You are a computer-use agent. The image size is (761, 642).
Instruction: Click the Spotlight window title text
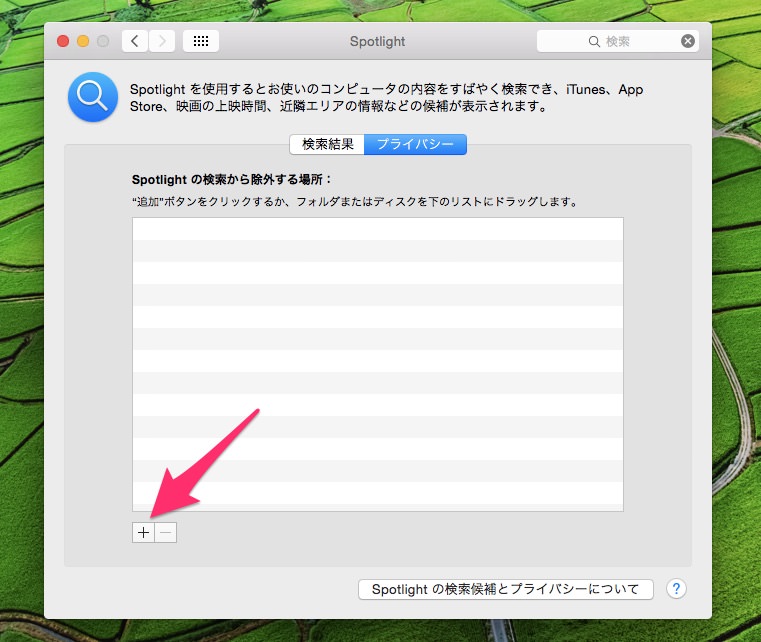pyautogui.click(x=378, y=41)
